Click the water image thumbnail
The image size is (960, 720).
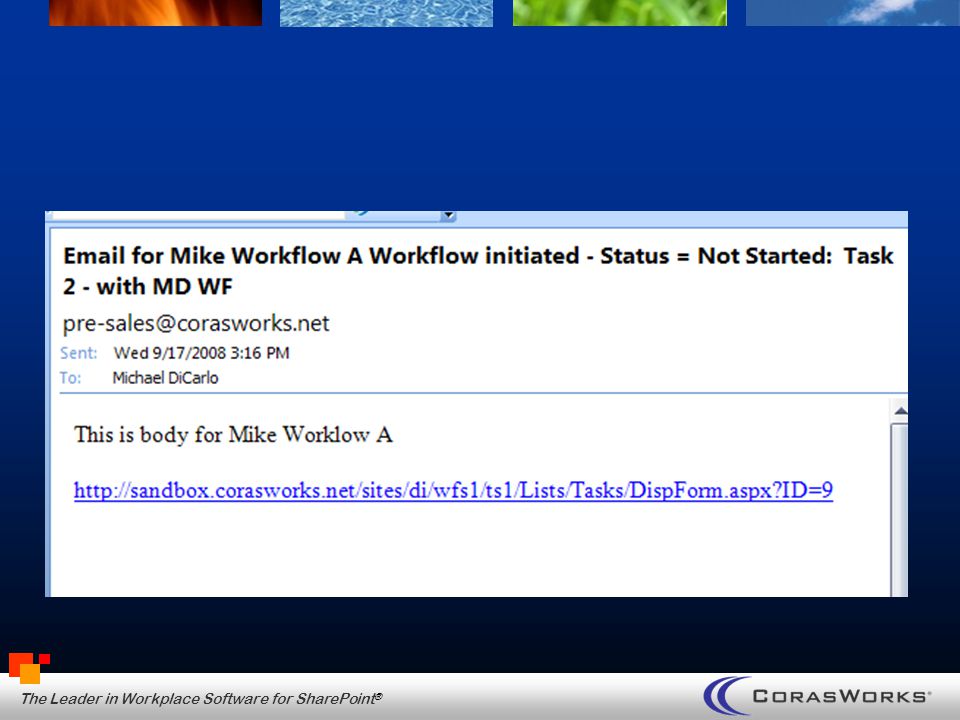tap(386, 13)
